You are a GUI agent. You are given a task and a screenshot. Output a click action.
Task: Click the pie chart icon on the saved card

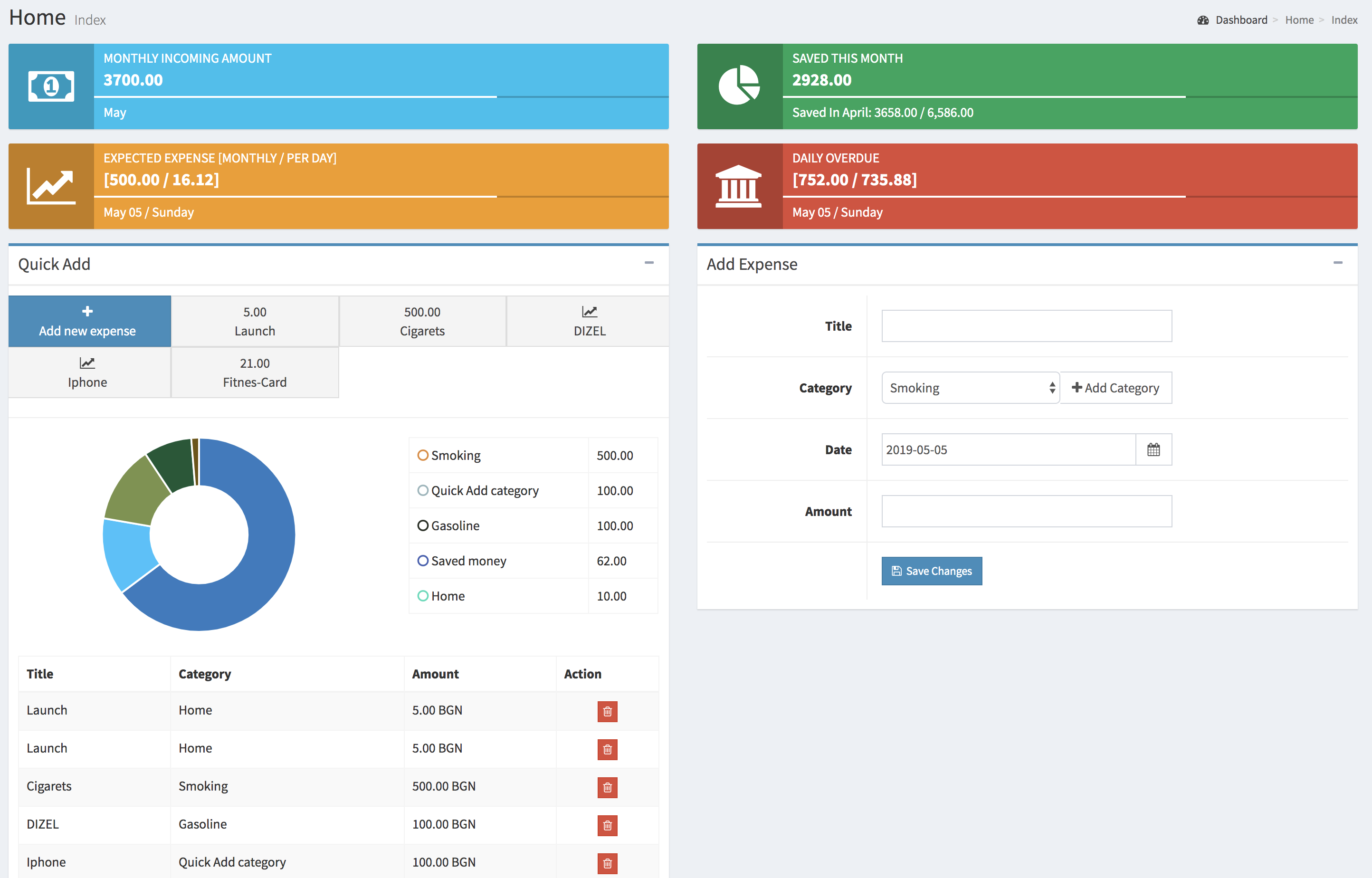point(739,86)
